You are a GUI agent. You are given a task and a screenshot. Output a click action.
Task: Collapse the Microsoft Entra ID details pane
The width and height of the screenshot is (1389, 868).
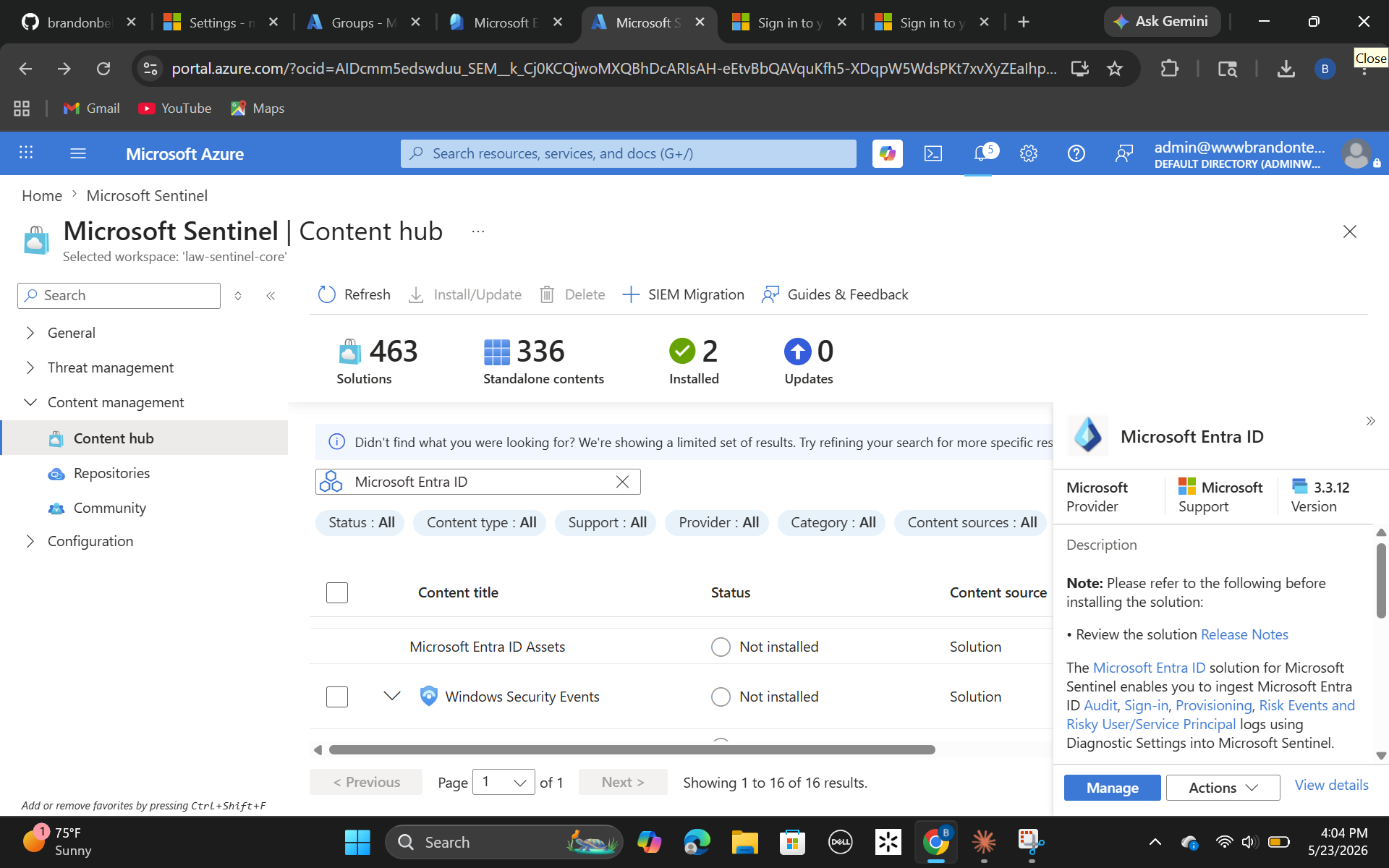[x=1369, y=421]
